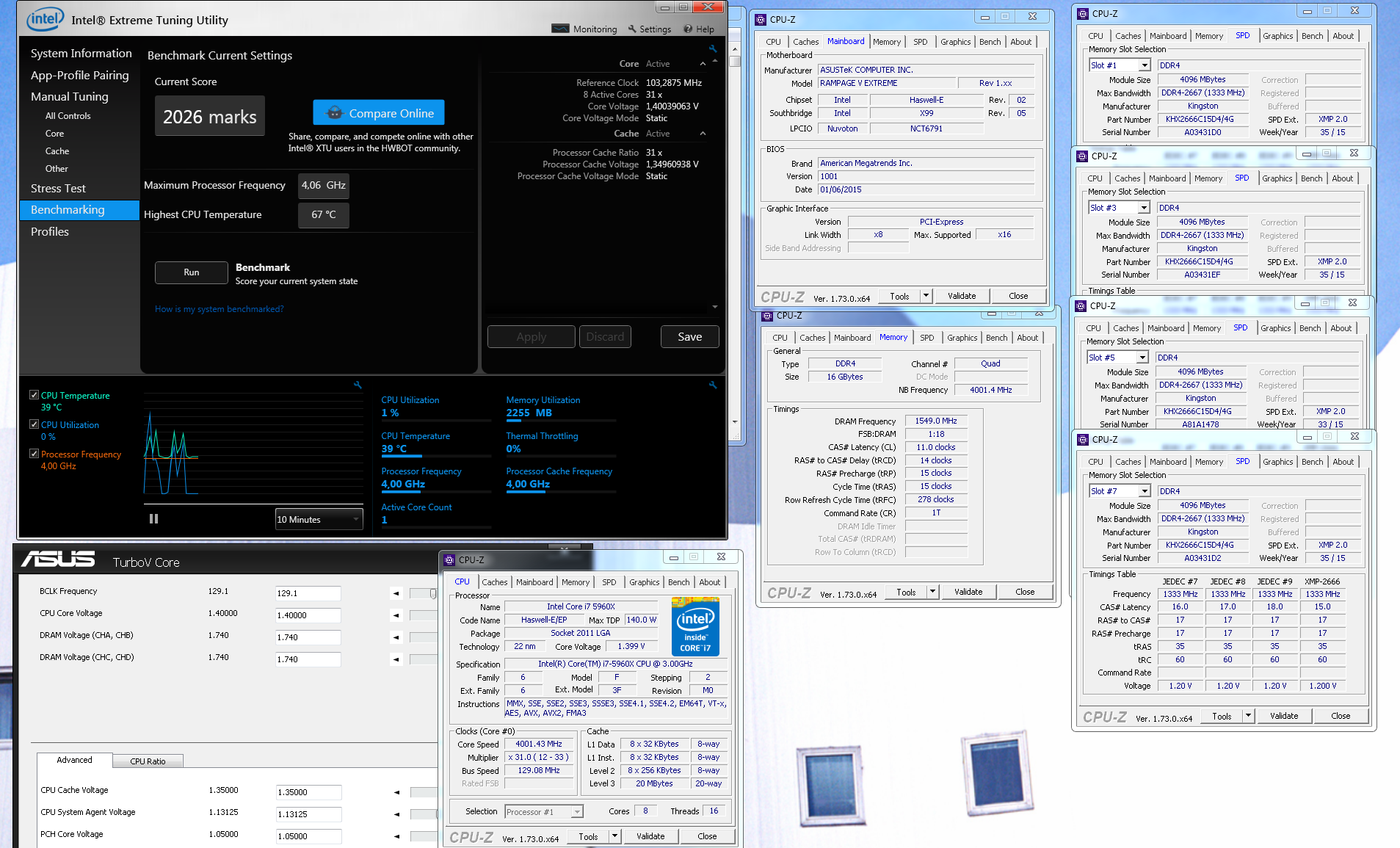Click the left arrow for DRAM Voltage (CHA, CHB)
The width and height of the screenshot is (1400, 848).
tap(396, 637)
